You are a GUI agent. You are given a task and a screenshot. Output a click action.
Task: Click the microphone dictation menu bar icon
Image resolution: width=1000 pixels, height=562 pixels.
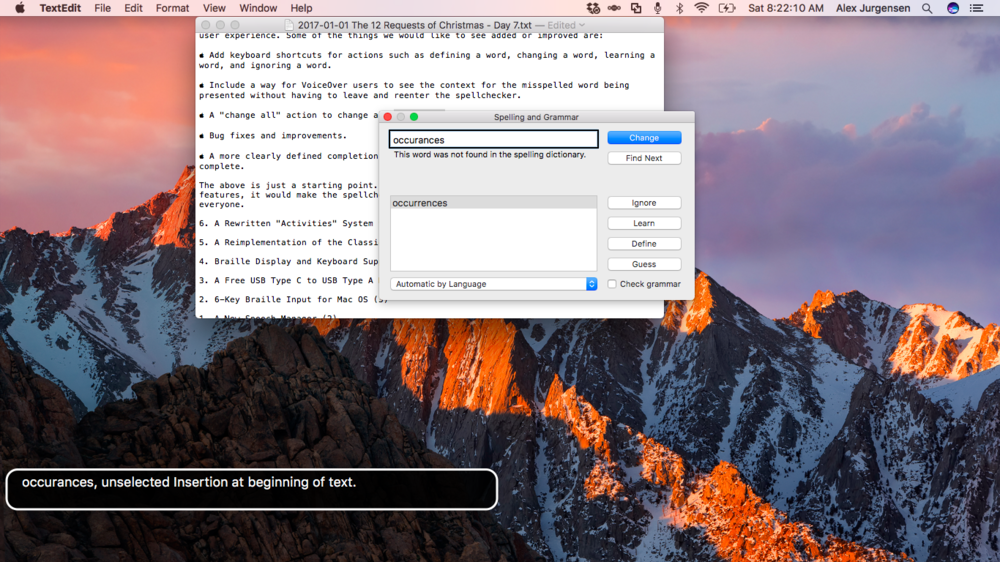[x=657, y=8]
